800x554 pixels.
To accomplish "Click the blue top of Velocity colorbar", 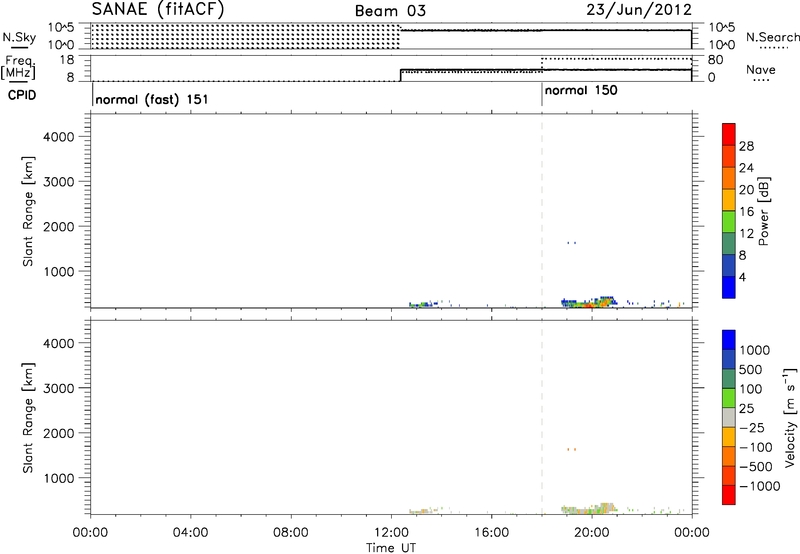I will [x=729, y=340].
